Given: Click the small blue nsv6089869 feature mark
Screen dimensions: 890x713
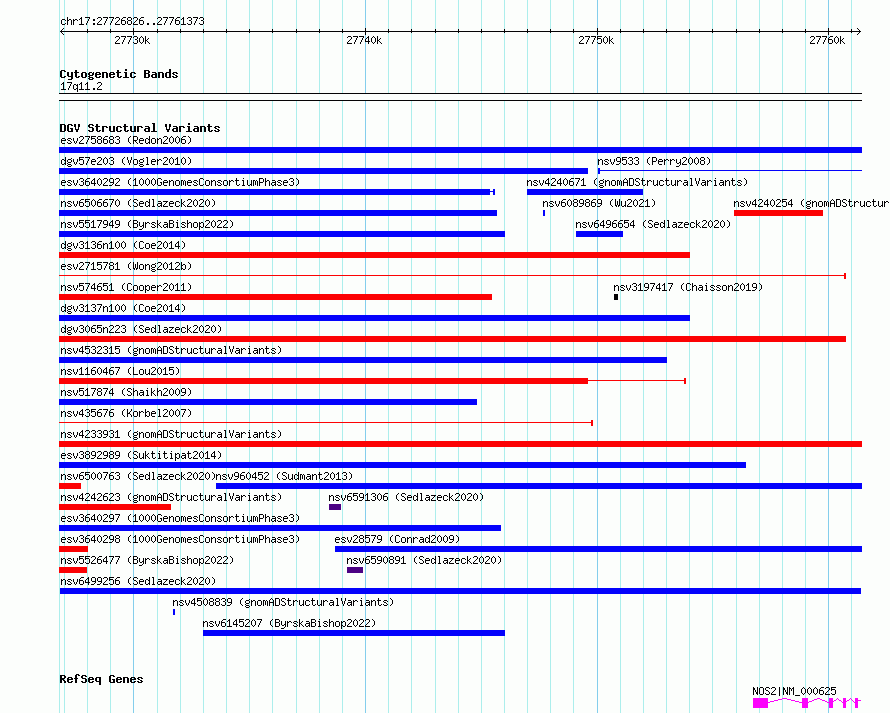Looking at the screenshot, I should click(544, 213).
